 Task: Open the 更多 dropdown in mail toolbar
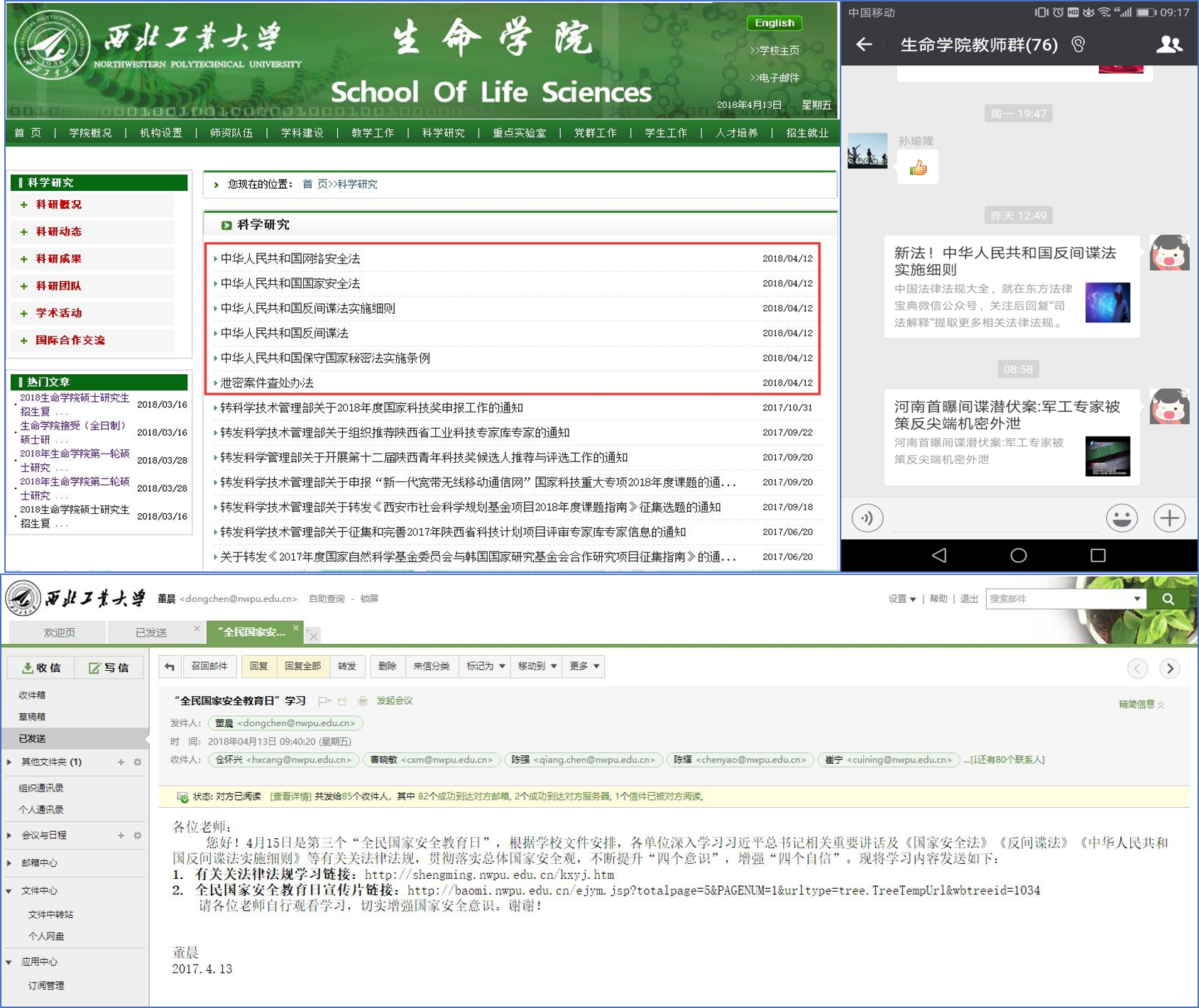click(x=584, y=667)
